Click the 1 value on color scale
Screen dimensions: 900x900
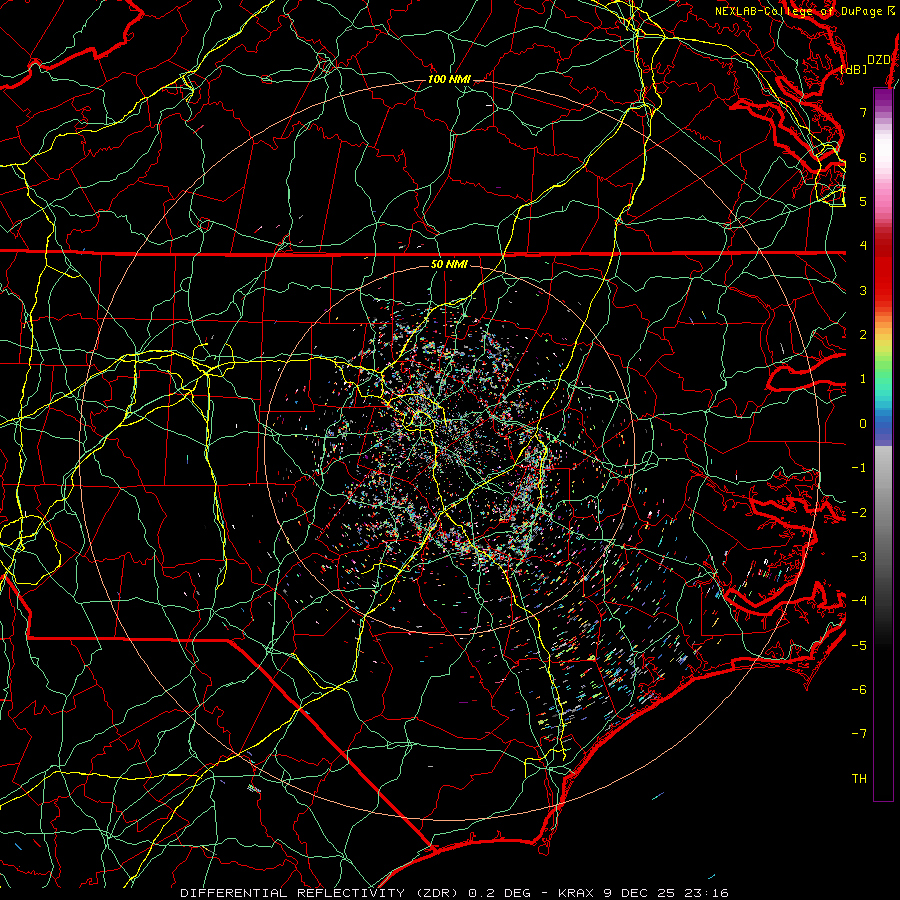tap(863, 379)
